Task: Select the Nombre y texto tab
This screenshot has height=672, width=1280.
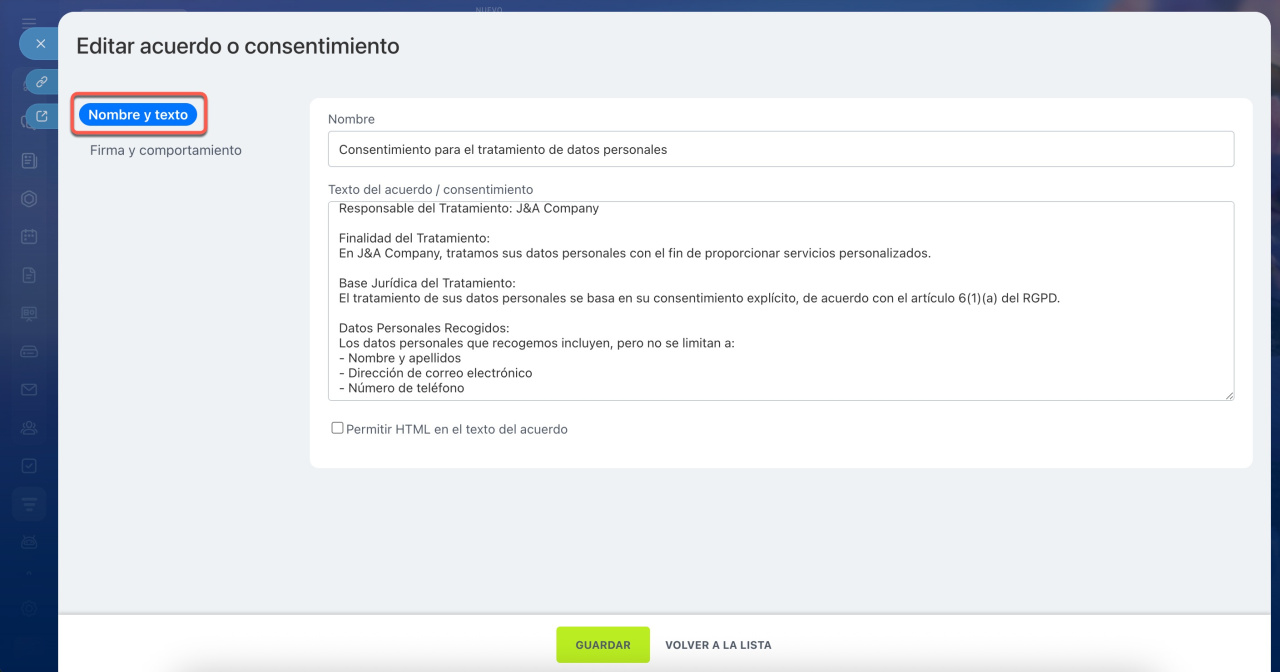Action: (138, 115)
